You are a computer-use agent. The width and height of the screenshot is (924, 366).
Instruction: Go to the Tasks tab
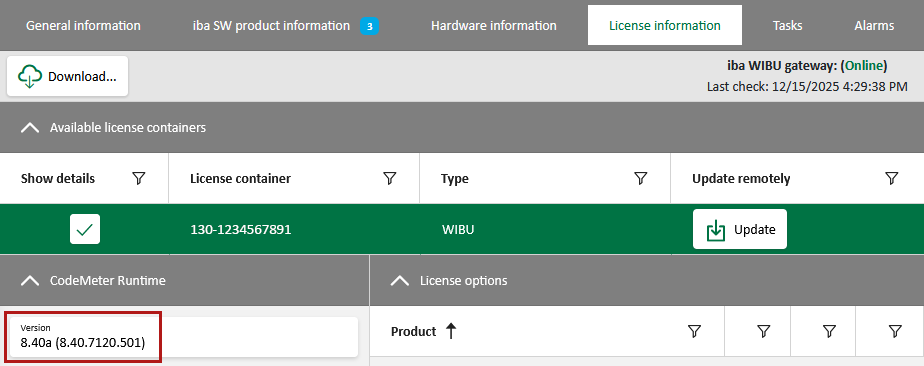click(x=787, y=25)
